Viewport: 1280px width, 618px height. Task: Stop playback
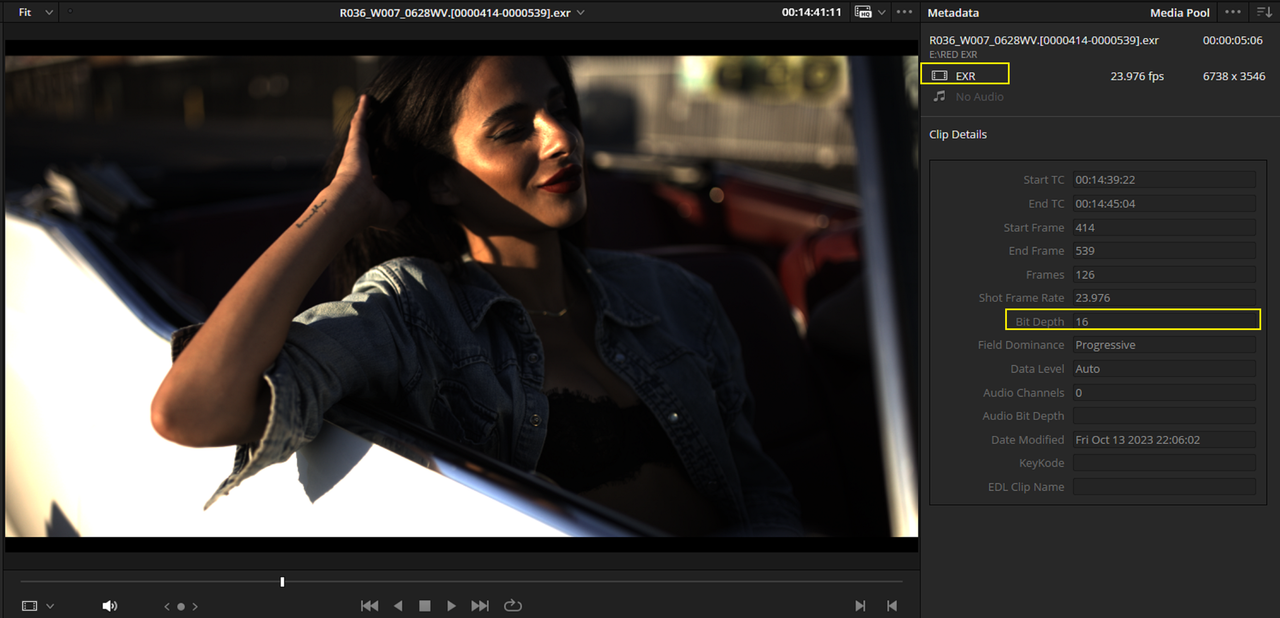pos(424,606)
